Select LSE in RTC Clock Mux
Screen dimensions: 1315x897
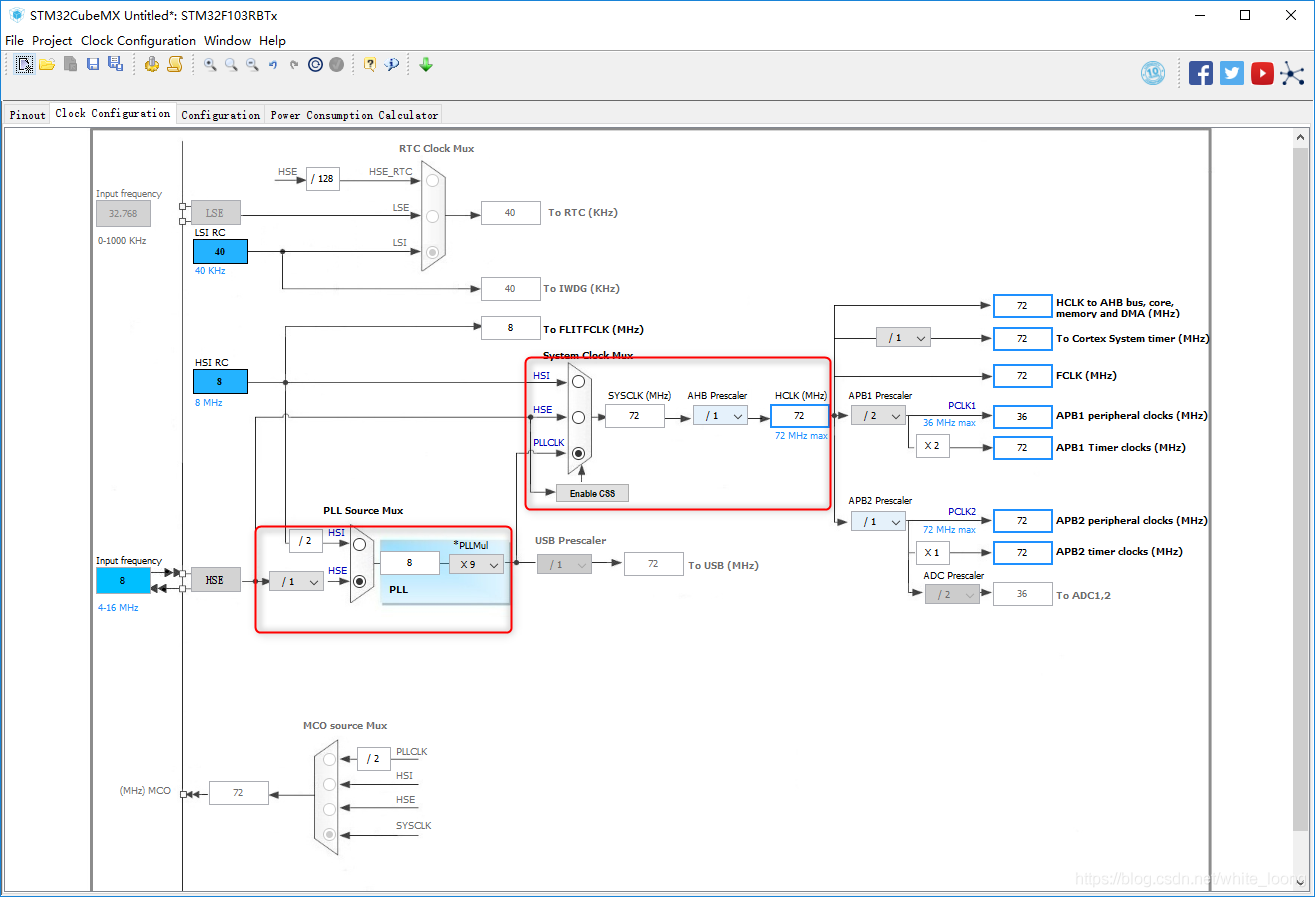pyautogui.click(x=432, y=216)
